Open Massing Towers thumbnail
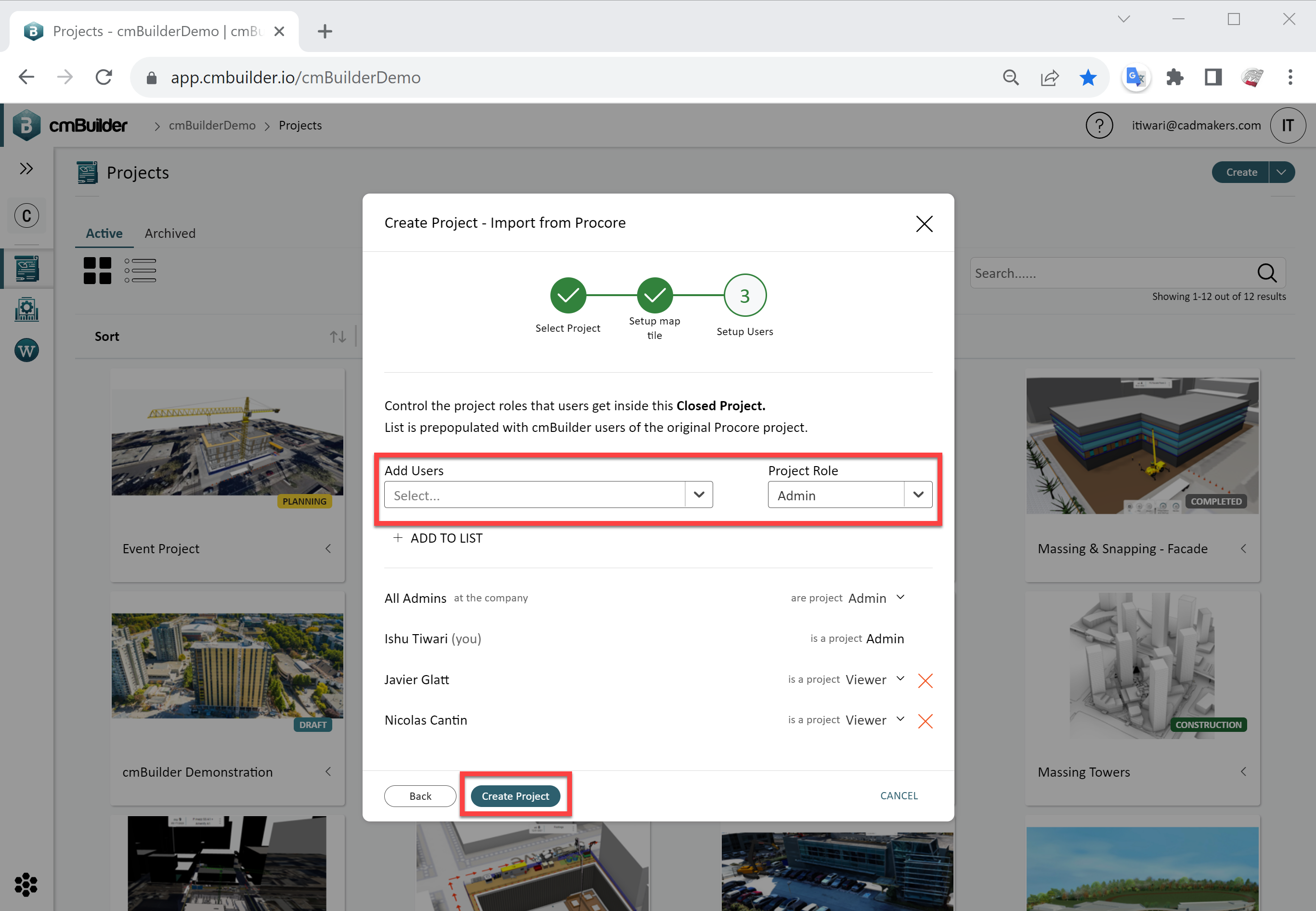1316x911 pixels. click(x=1143, y=665)
